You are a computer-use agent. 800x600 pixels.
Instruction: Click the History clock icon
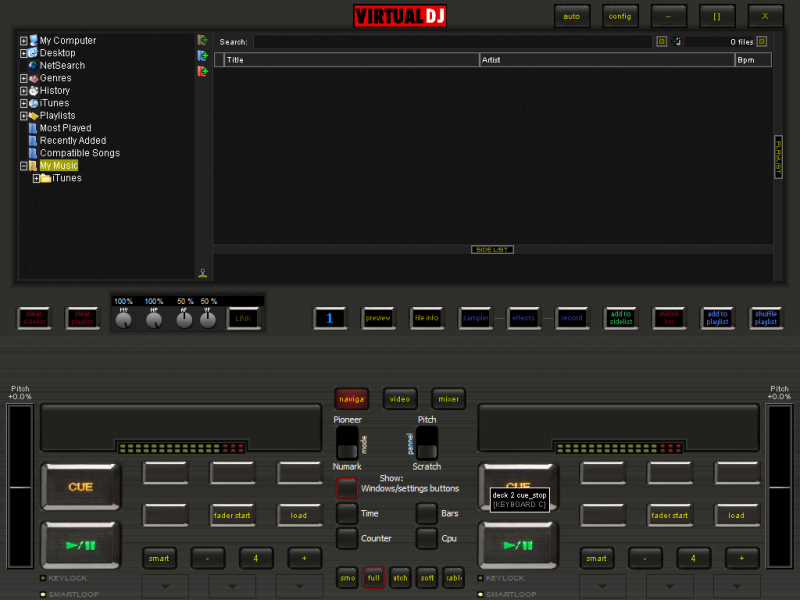[34, 91]
